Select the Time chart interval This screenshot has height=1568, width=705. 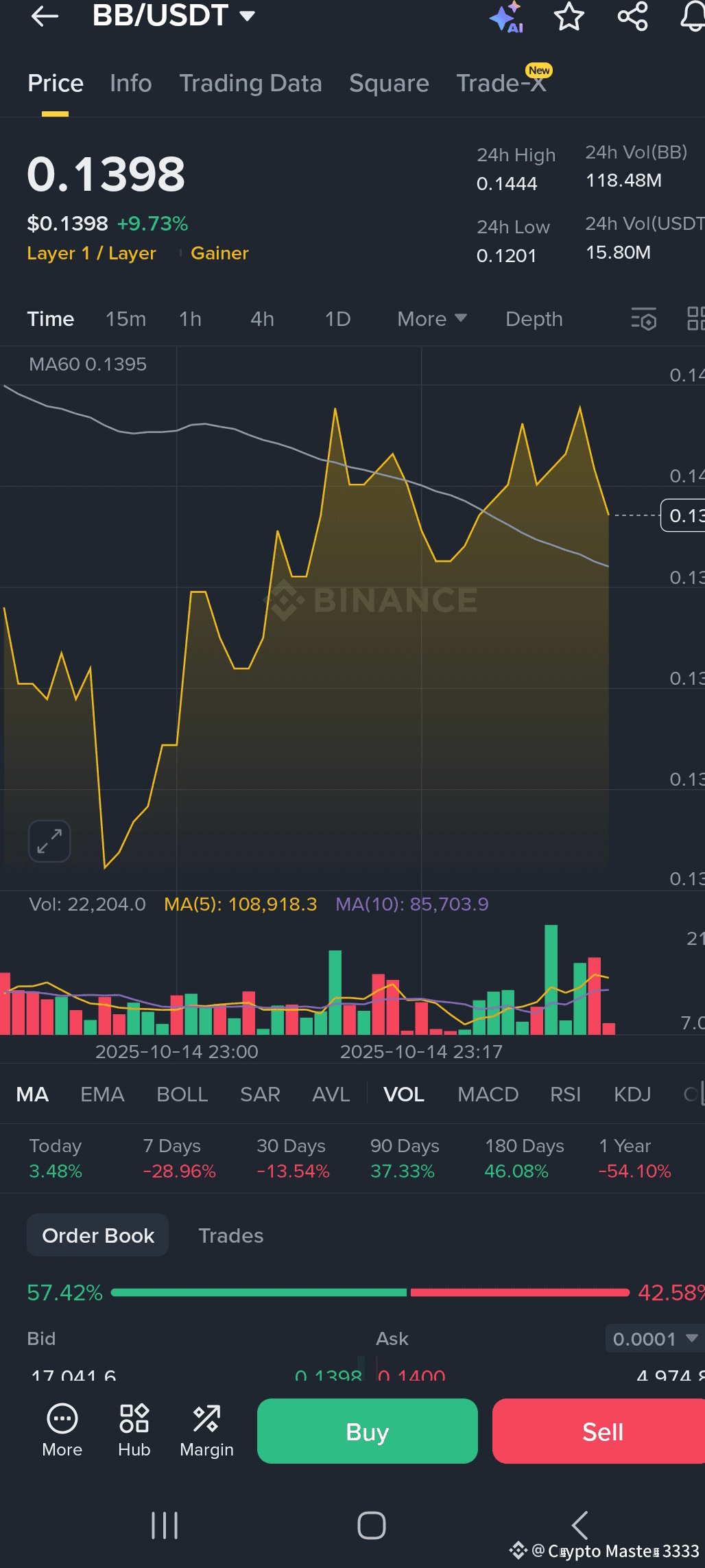click(x=51, y=319)
